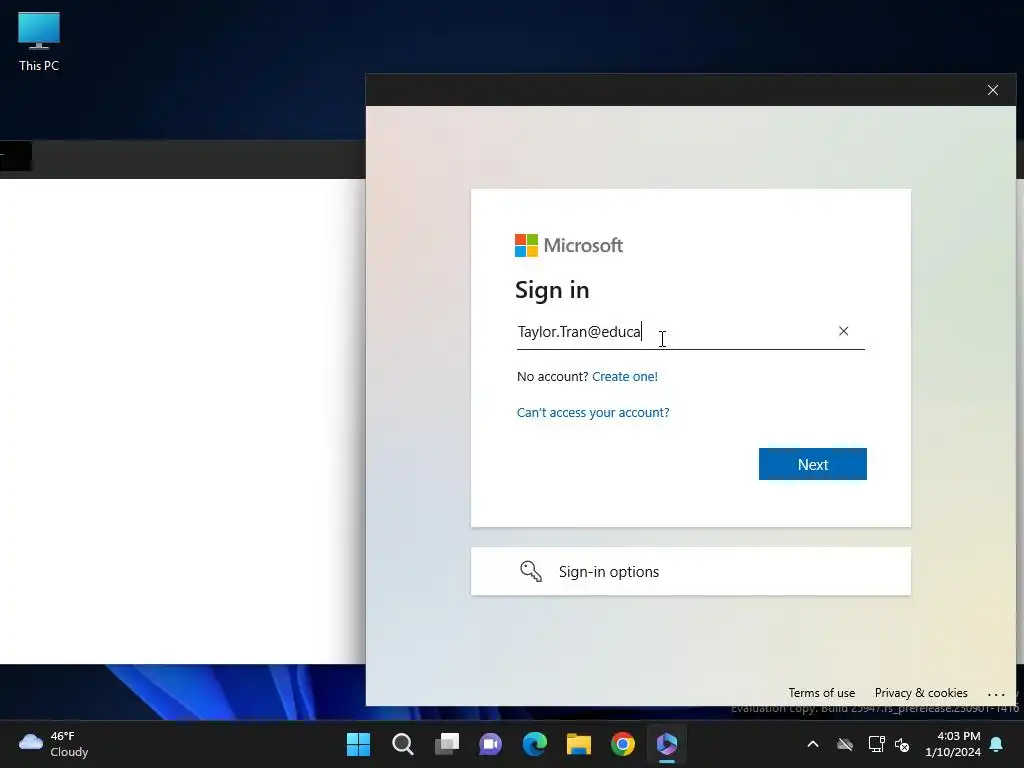Click the Microsoft logo

(x=569, y=246)
